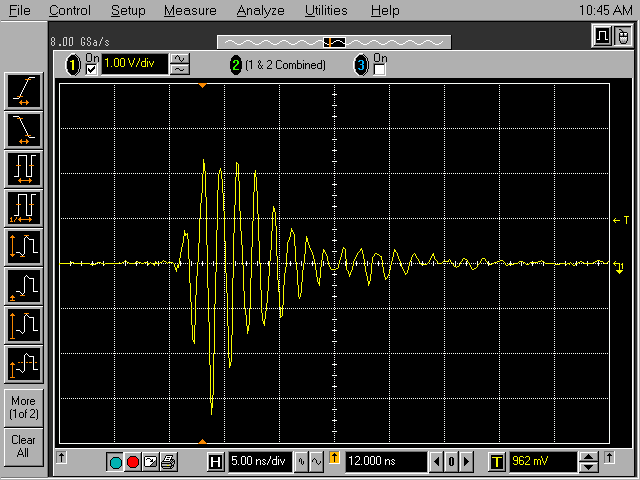Click the clear display icon
The height and width of the screenshot is (480, 640).
click(x=151, y=462)
